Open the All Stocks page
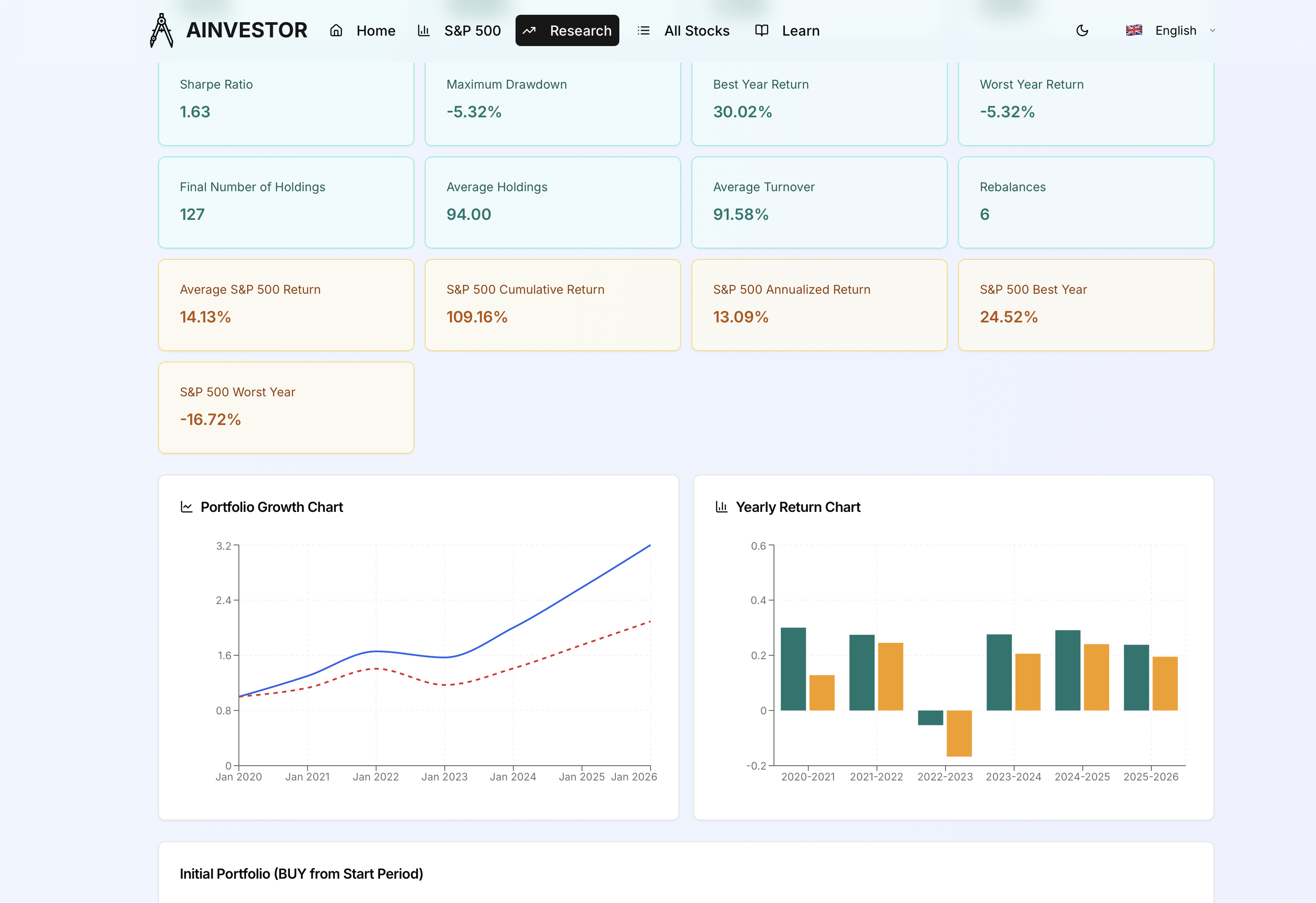This screenshot has width=1316, height=903. point(684,30)
